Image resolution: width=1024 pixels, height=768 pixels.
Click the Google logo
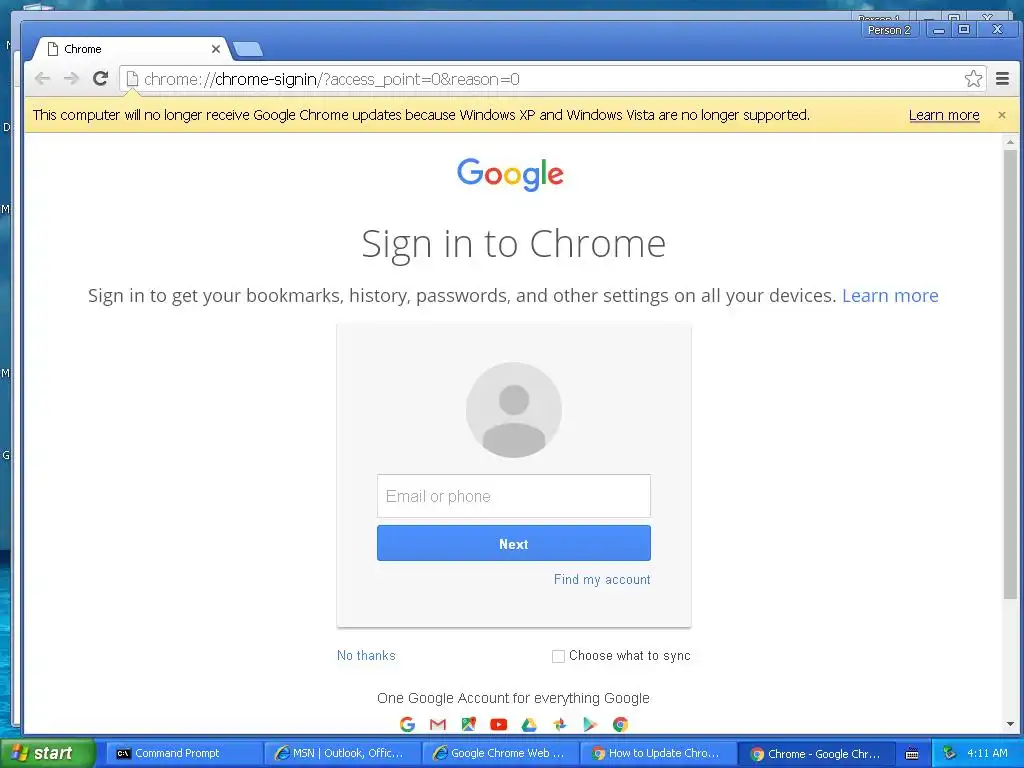510,174
